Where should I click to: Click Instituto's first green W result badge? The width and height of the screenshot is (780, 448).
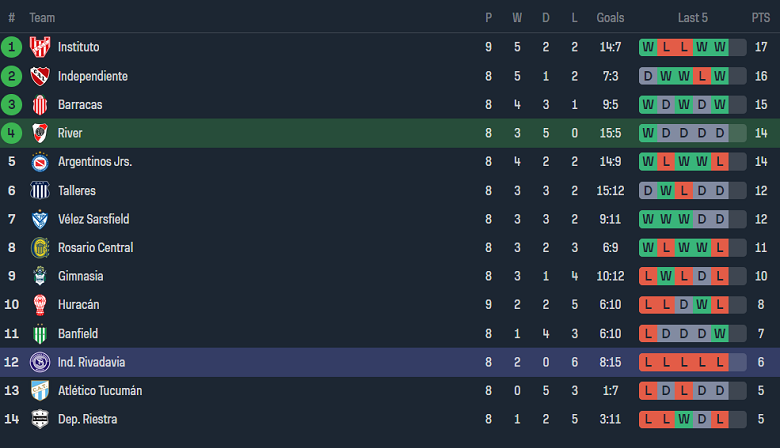pyautogui.click(x=649, y=47)
